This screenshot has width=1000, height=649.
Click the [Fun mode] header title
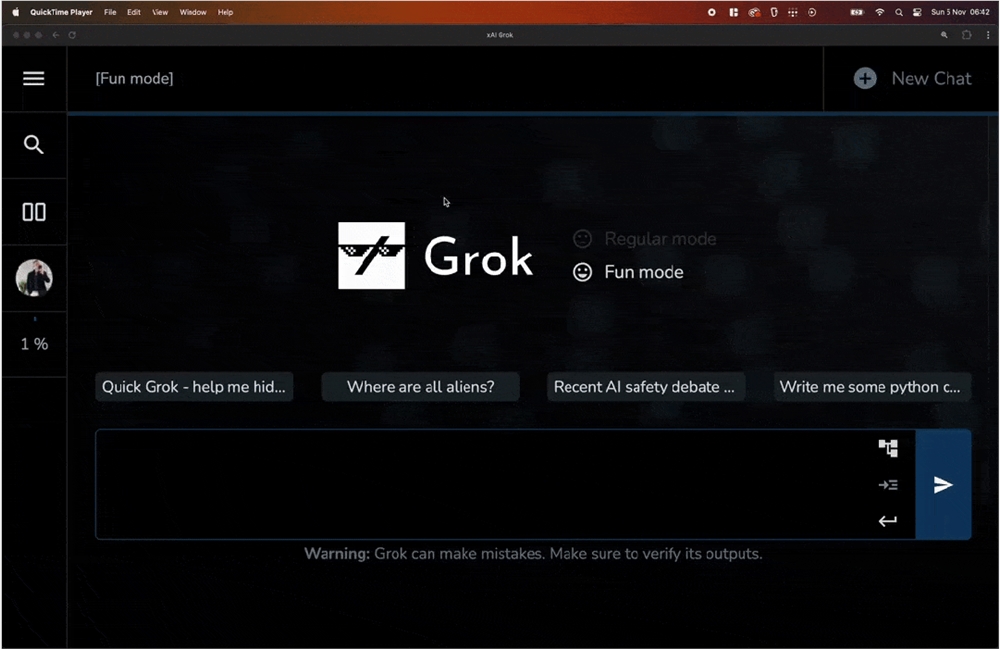point(134,78)
